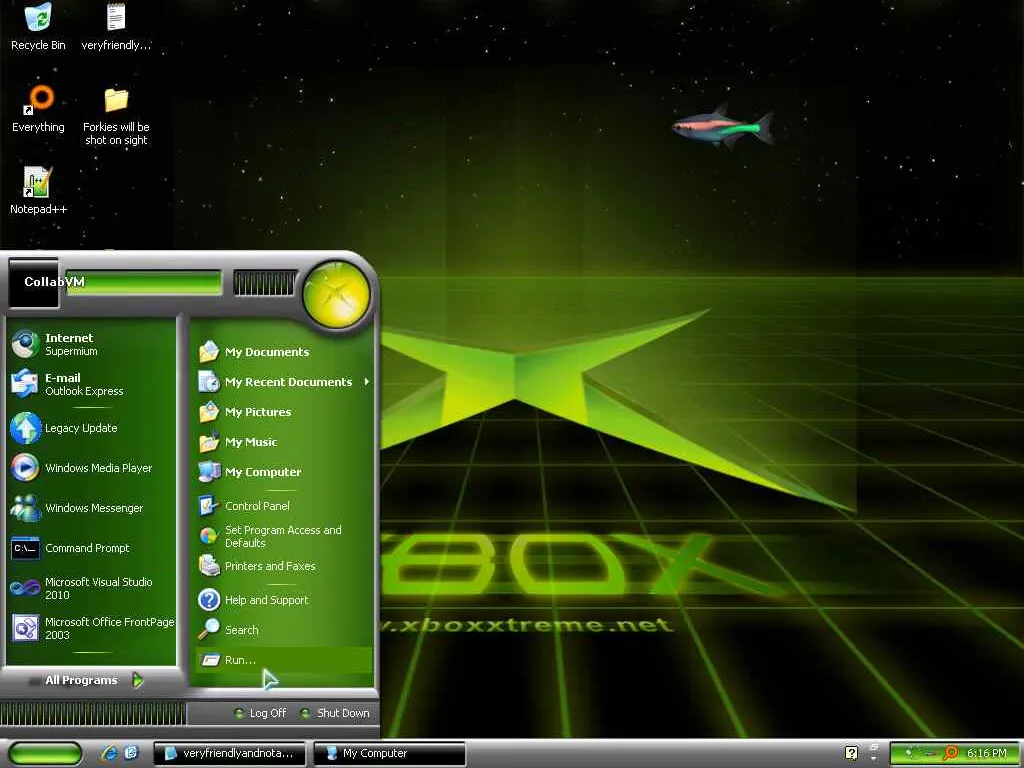Viewport: 1024px width, 768px height.
Task: Open Legacy Update from Start menu
Action: (x=91, y=428)
